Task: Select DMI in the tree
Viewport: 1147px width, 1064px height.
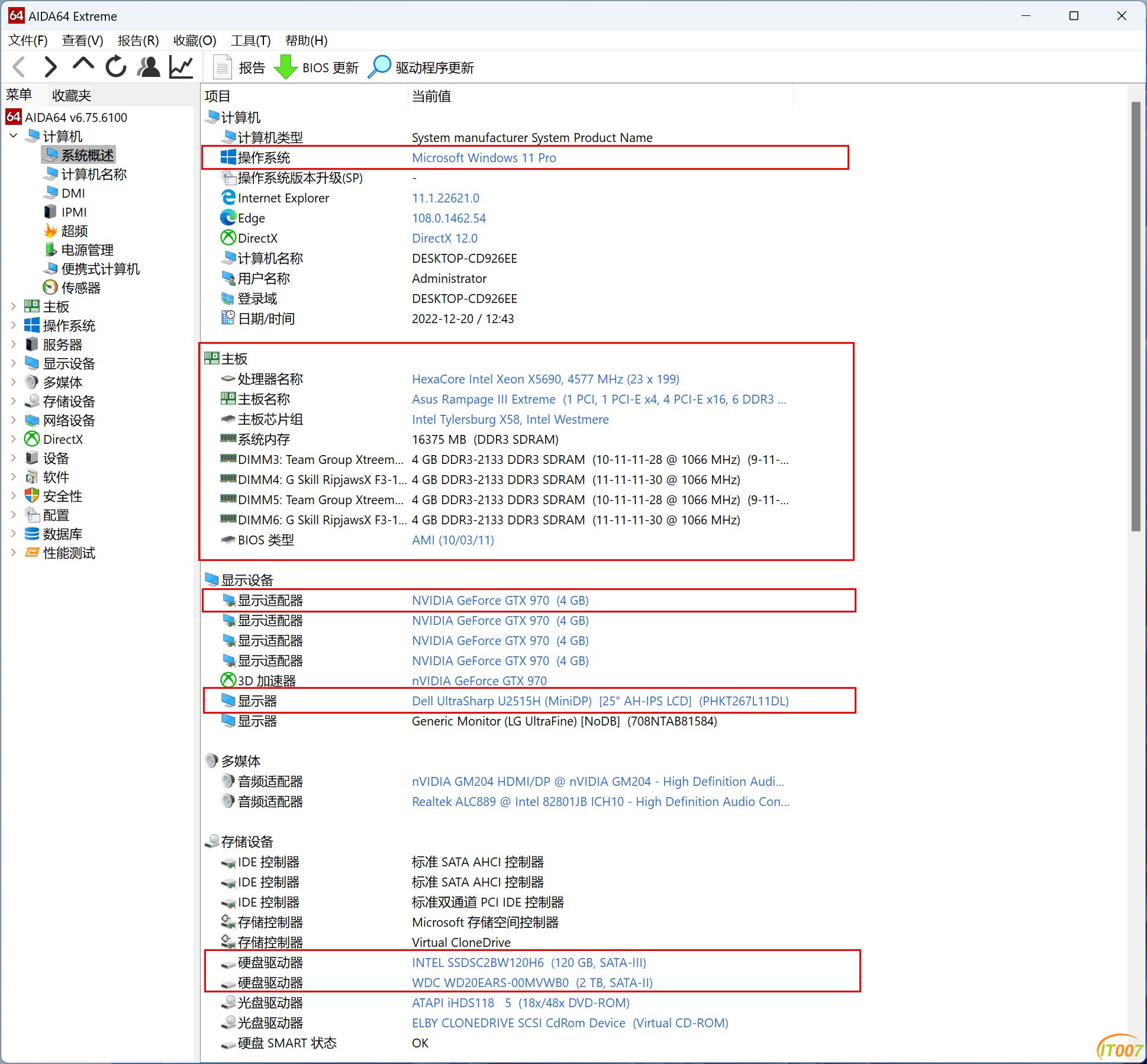Action: [x=73, y=193]
